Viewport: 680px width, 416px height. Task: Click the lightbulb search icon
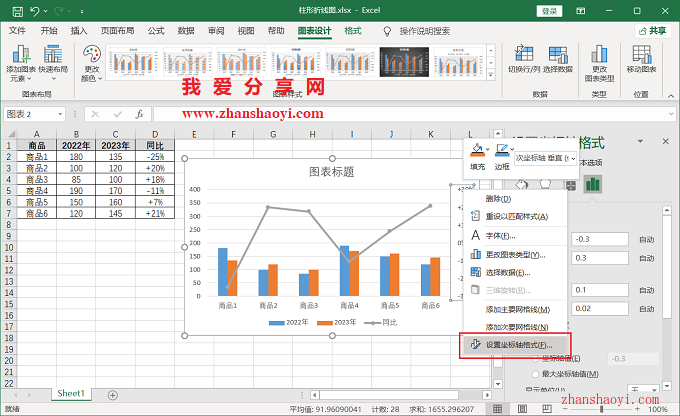point(387,31)
